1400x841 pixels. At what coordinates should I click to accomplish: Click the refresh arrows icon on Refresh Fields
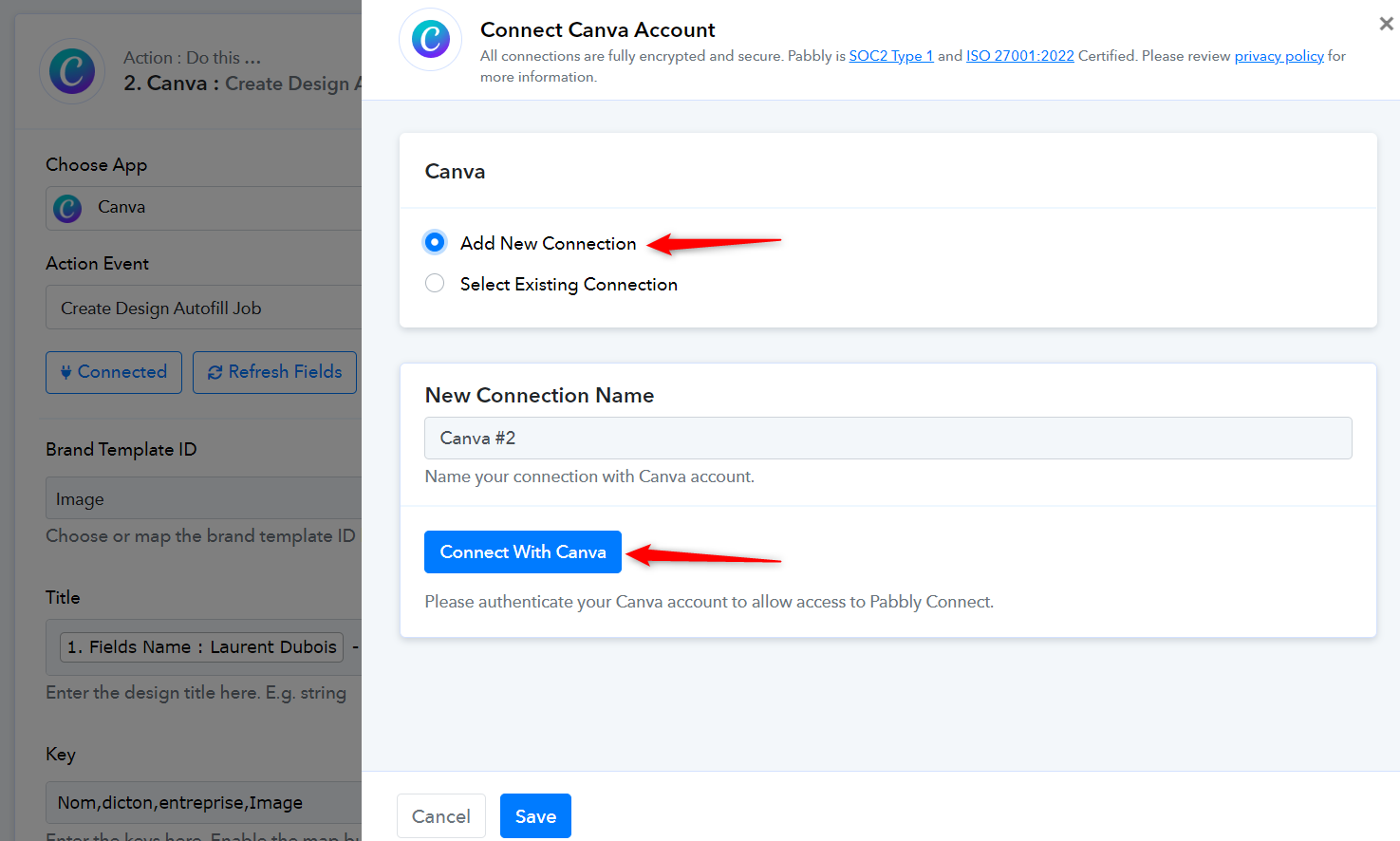click(215, 372)
